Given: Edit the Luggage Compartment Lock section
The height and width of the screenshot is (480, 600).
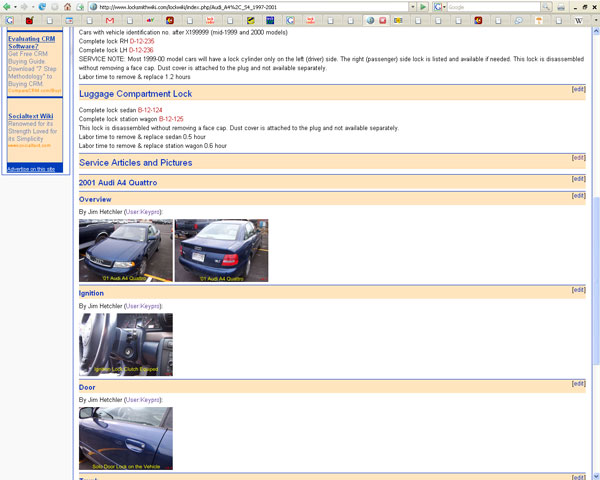Looking at the screenshot, I should (578, 90).
